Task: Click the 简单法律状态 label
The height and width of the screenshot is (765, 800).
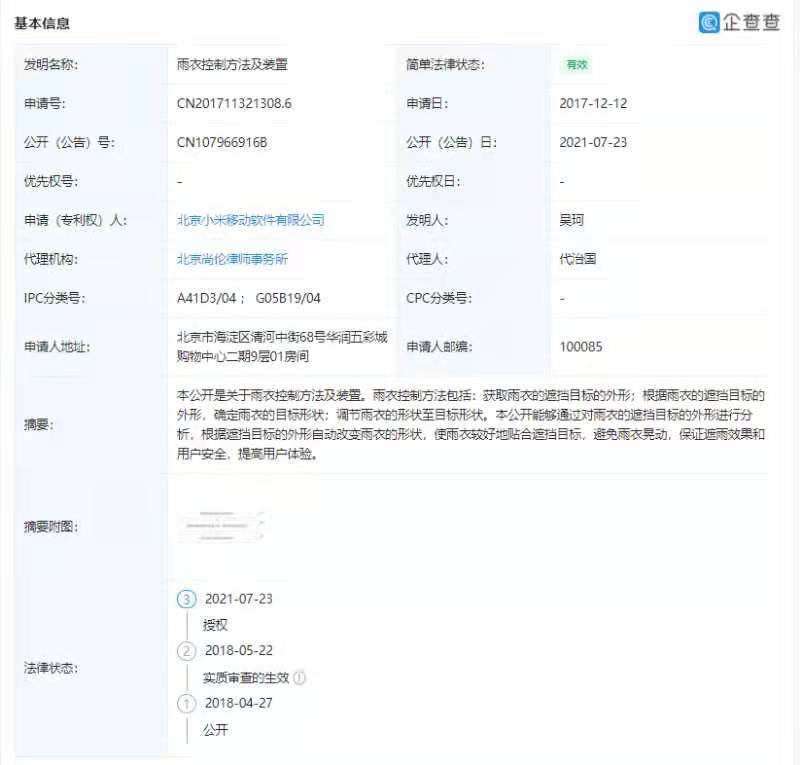Action: pyautogui.click(x=445, y=64)
